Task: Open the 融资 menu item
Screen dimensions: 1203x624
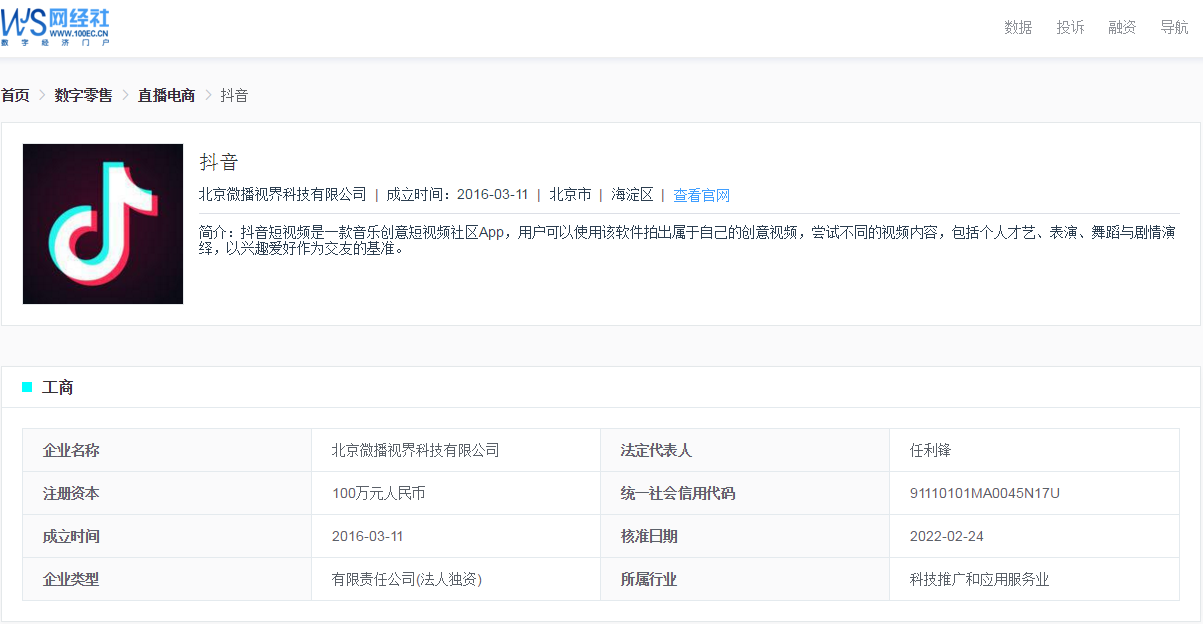Action: pos(1122,27)
